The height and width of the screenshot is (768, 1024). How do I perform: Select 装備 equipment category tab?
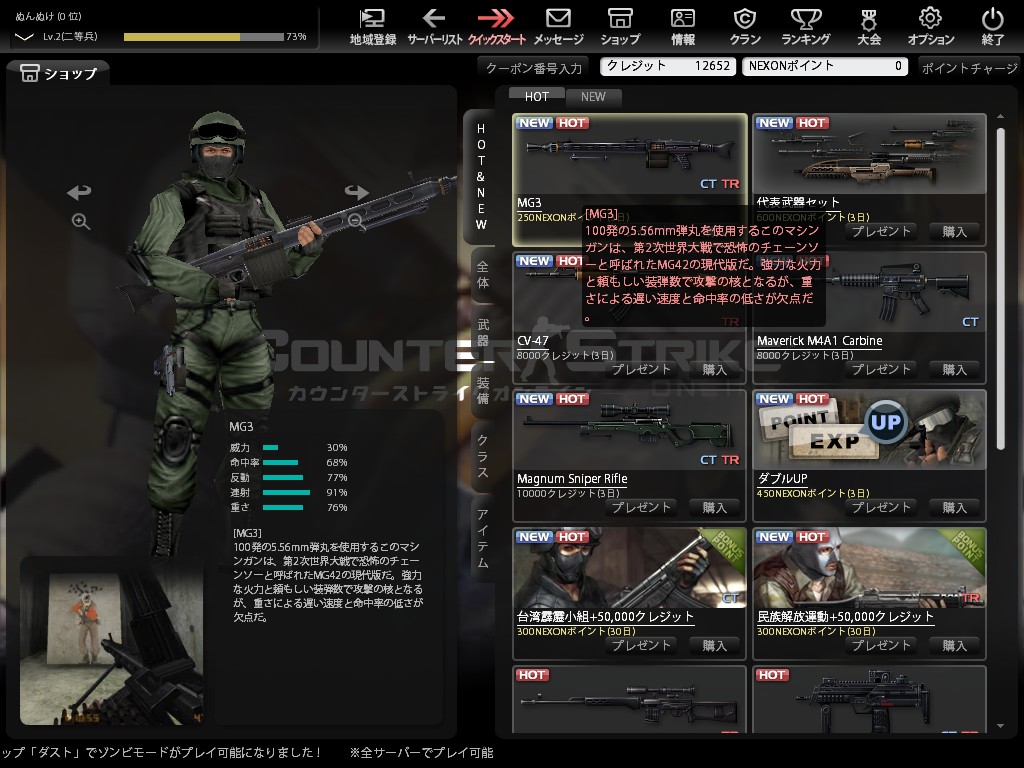(483, 390)
